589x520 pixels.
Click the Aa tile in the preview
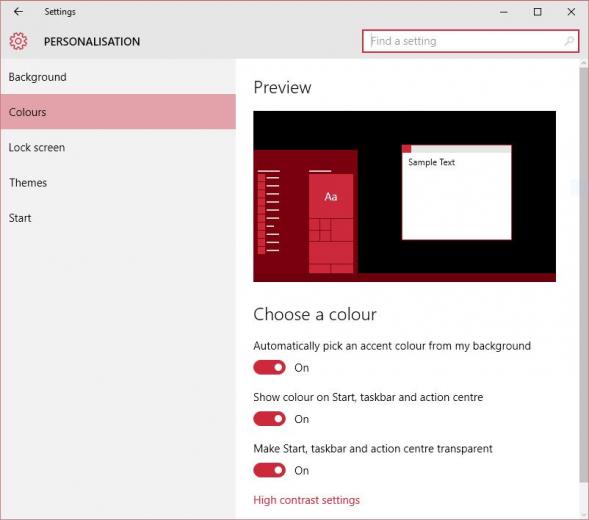(x=331, y=197)
